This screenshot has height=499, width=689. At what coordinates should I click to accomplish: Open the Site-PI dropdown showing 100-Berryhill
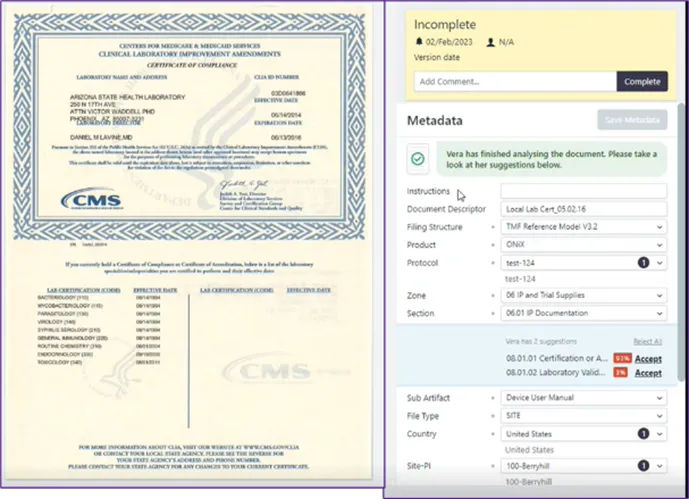(584, 466)
